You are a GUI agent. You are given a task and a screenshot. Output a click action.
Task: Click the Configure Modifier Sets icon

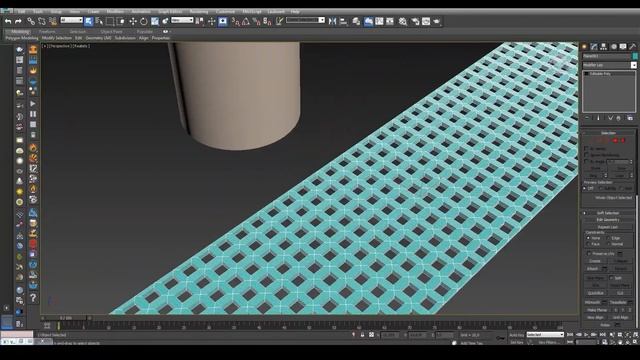coord(630,118)
